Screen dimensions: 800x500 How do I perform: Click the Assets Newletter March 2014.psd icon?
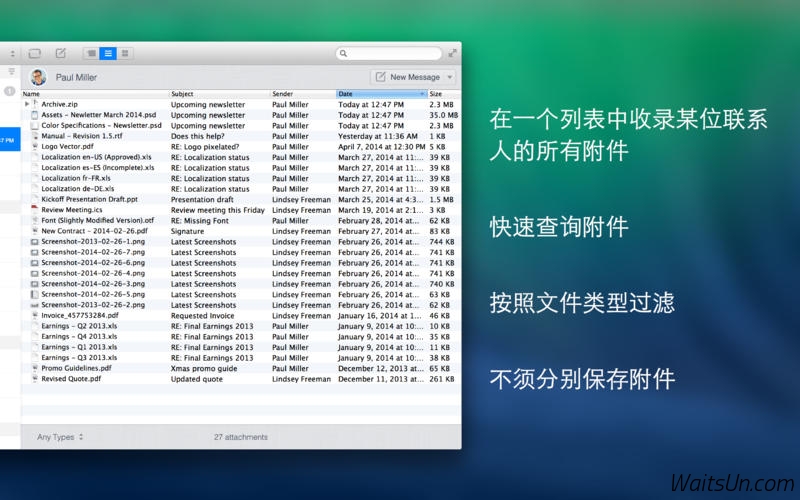35,115
